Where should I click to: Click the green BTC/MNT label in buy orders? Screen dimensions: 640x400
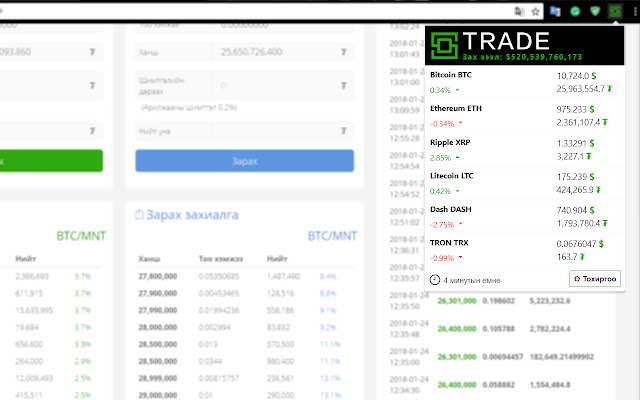(x=81, y=236)
